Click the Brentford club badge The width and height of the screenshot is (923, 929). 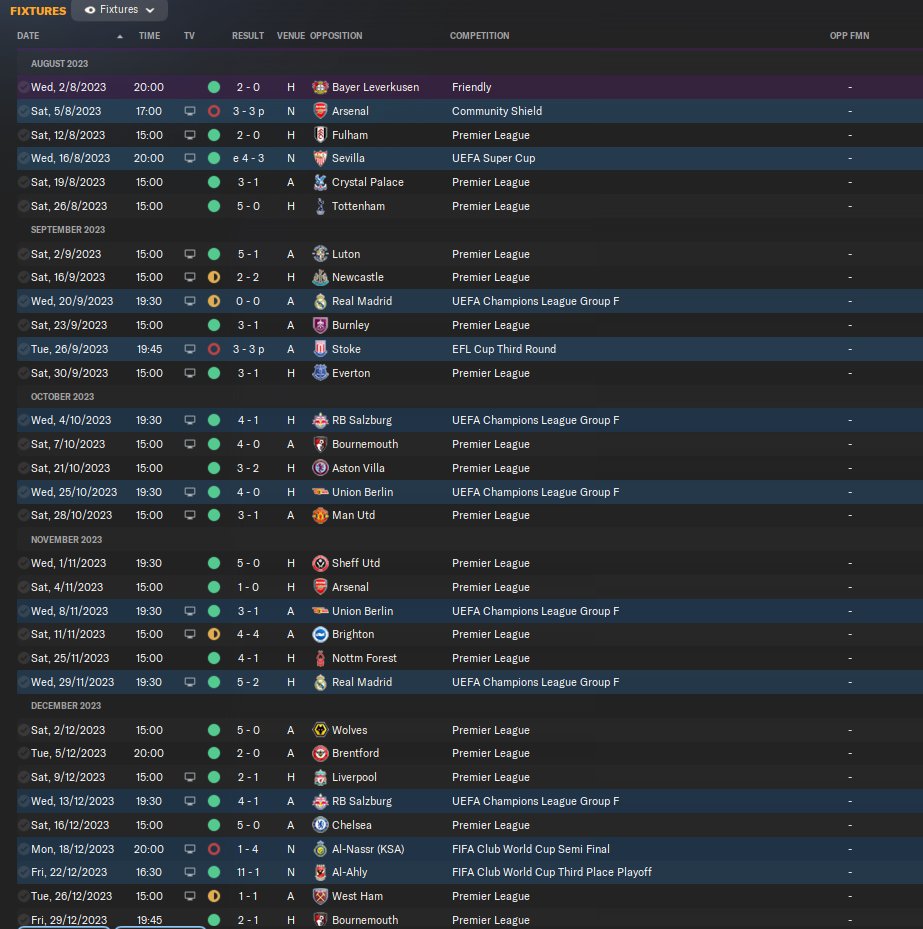320,753
